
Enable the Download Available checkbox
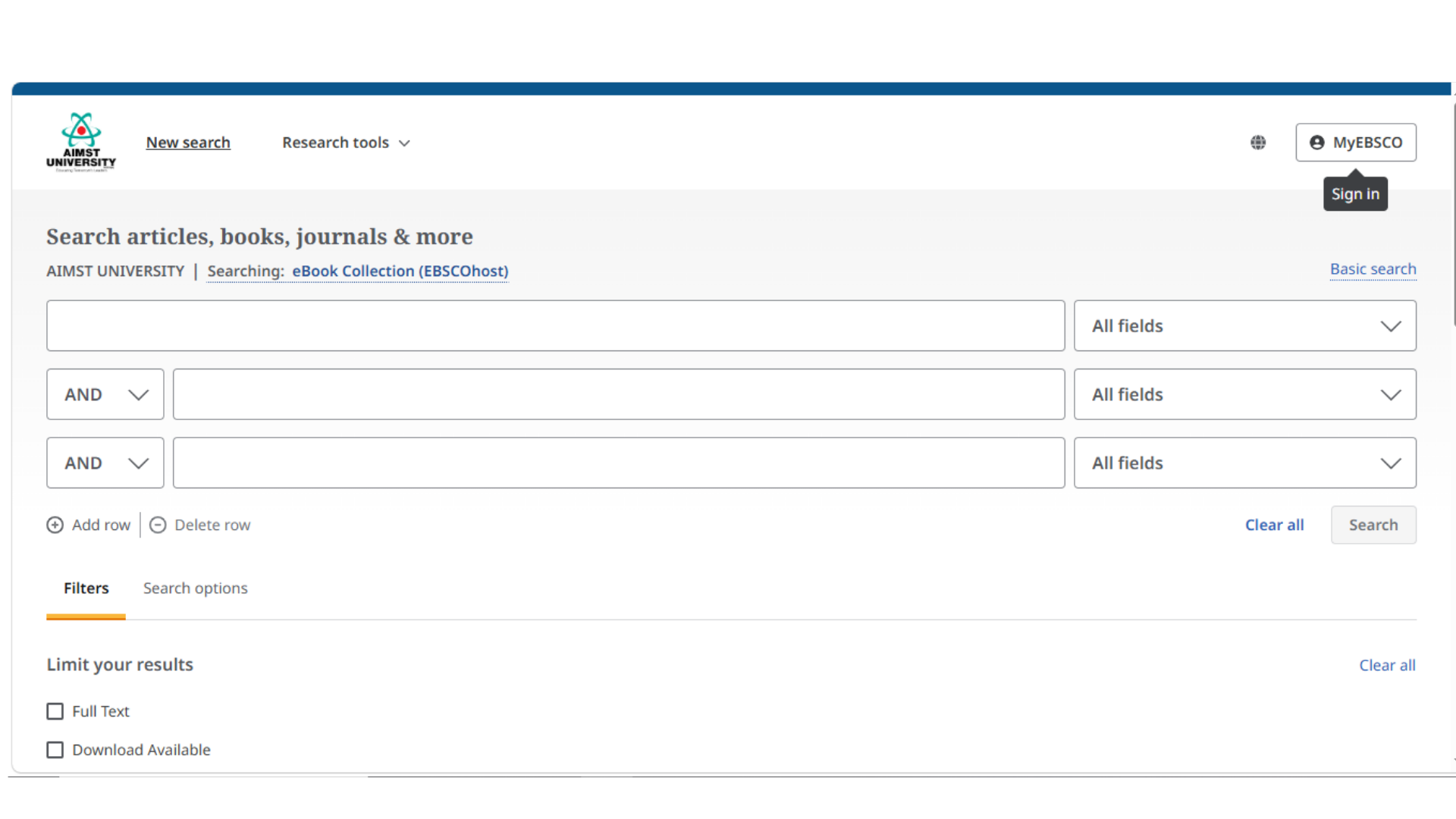click(x=55, y=750)
